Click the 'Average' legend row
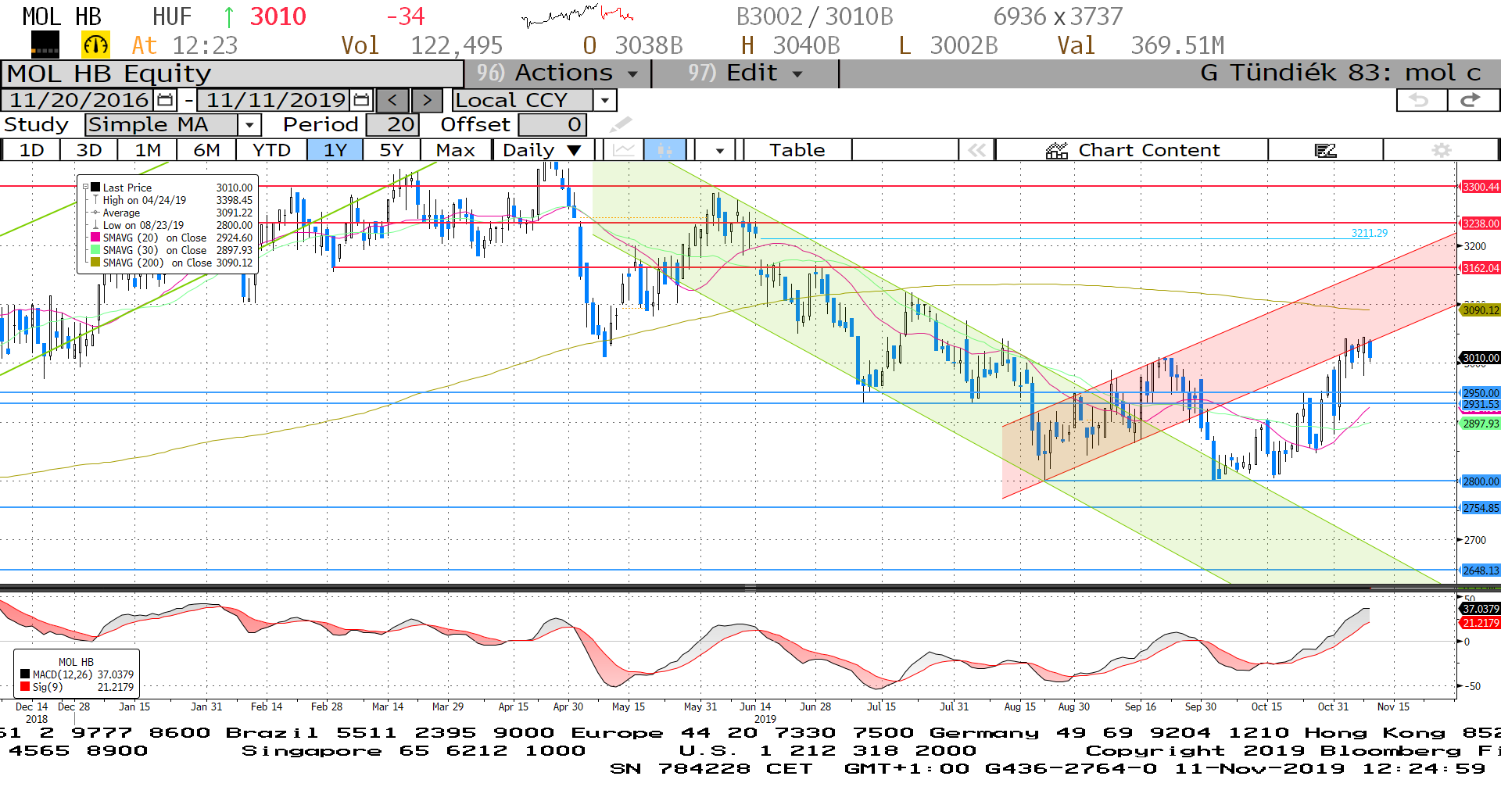 pyautogui.click(x=172, y=213)
